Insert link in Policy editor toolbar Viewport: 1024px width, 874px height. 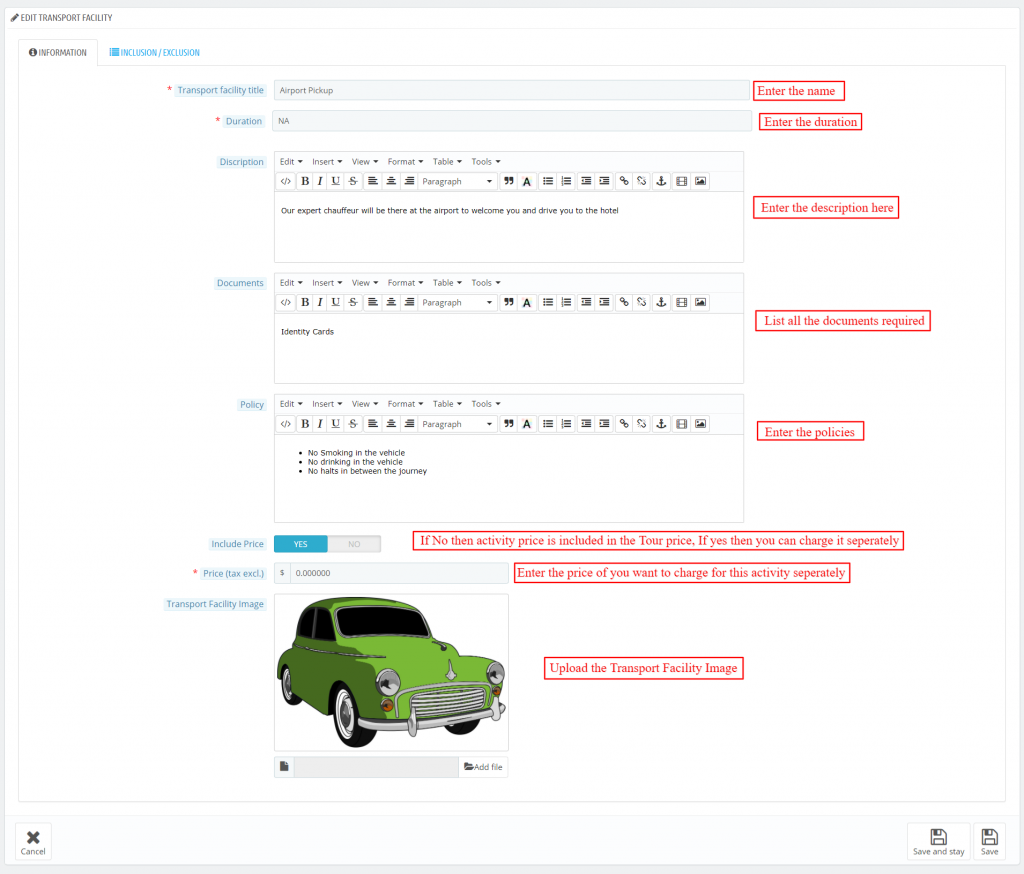[624, 423]
